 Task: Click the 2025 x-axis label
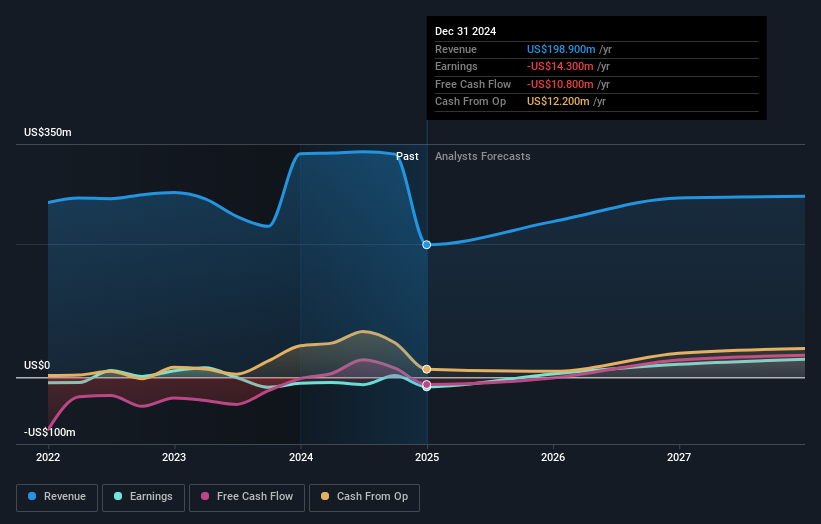point(427,457)
